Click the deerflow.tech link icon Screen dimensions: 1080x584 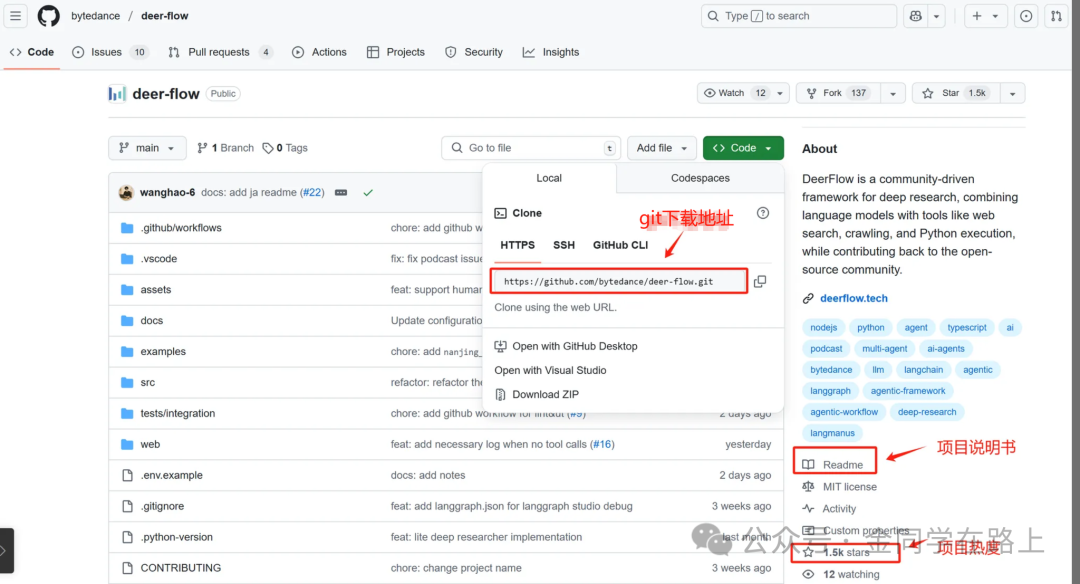click(x=808, y=298)
